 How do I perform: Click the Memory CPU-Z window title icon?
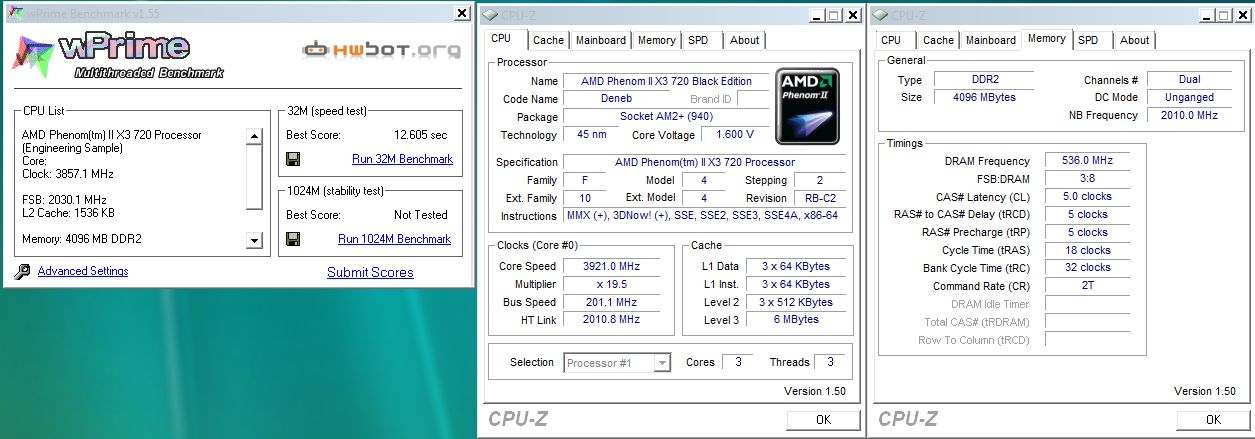point(879,15)
